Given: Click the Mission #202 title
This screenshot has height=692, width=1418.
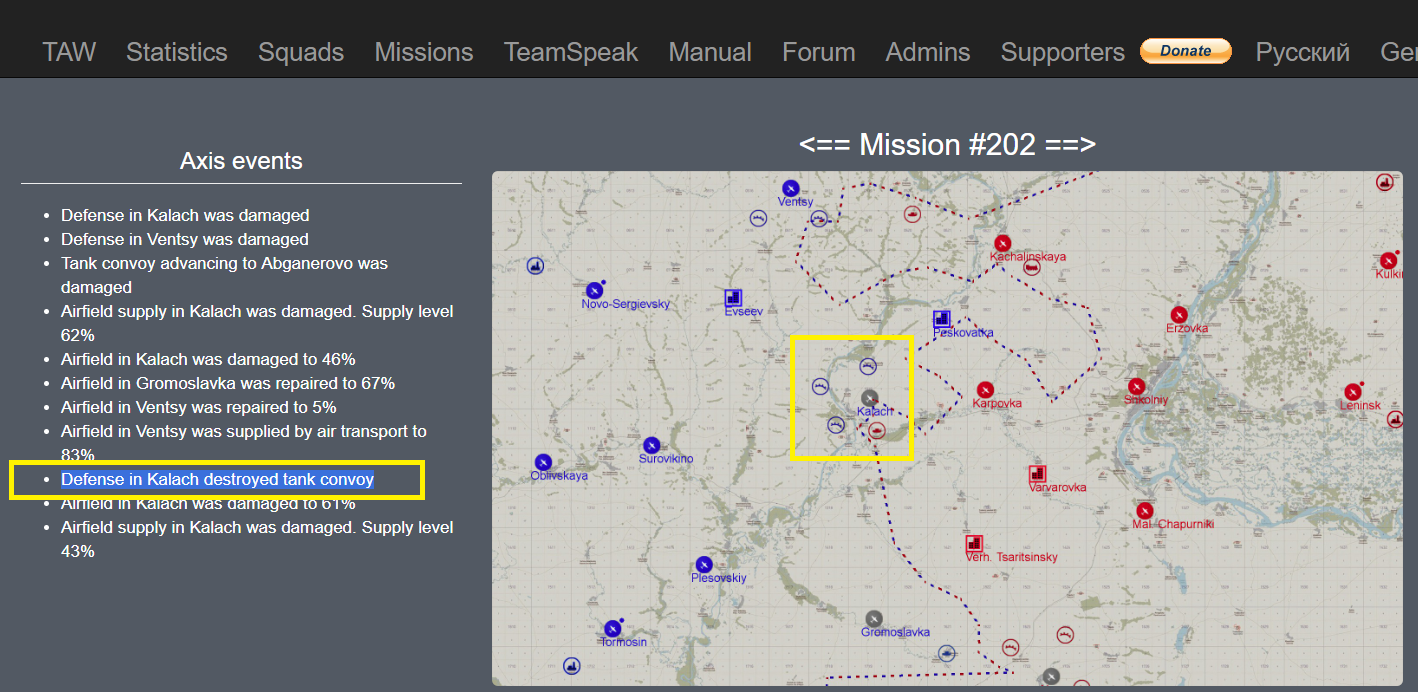Looking at the screenshot, I should point(947,144).
